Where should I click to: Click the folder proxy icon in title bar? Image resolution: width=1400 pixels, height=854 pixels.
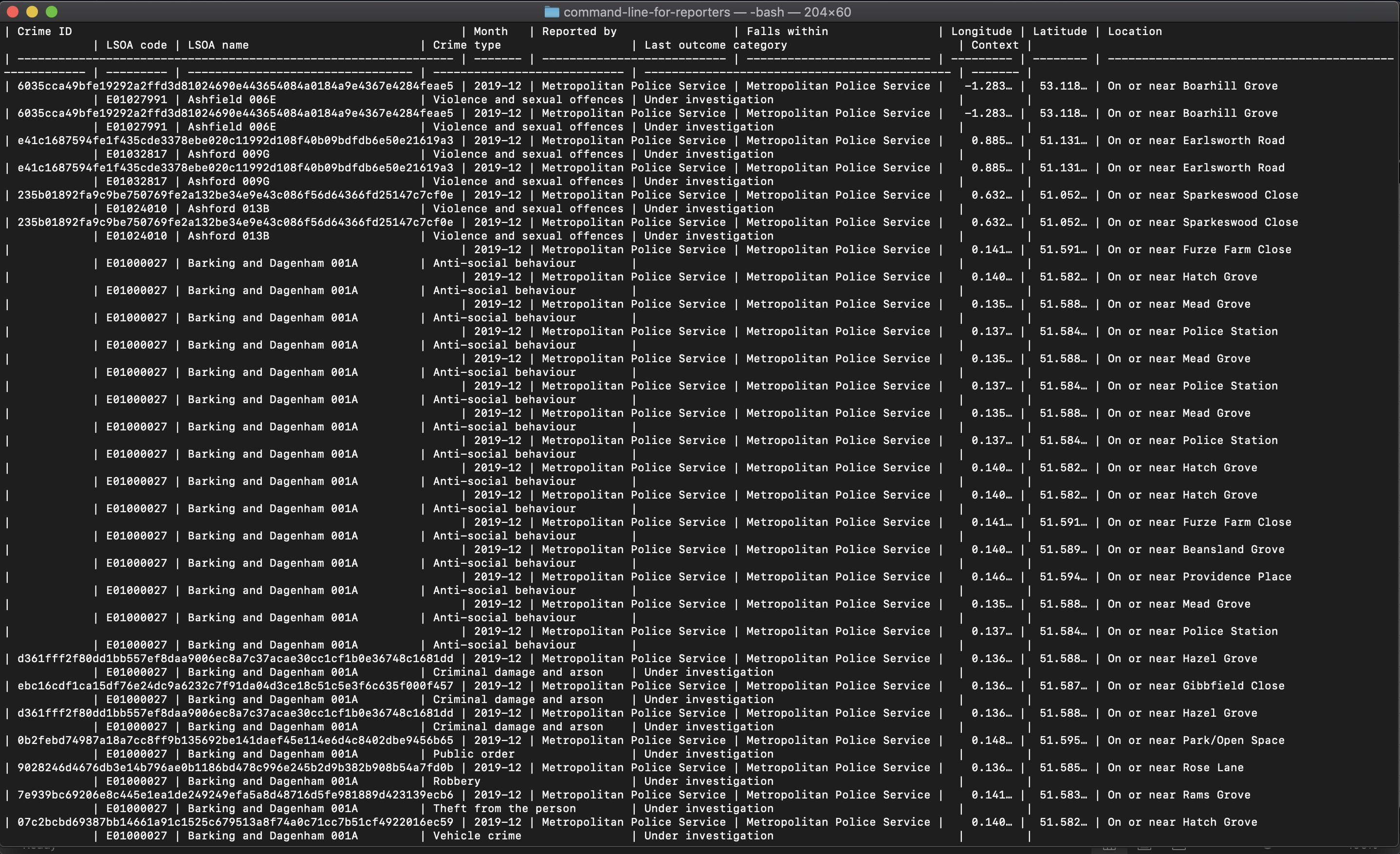click(551, 12)
